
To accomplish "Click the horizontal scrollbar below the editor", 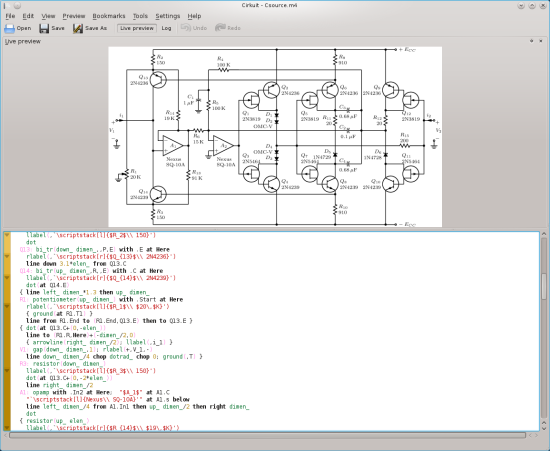I will (267, 435).
